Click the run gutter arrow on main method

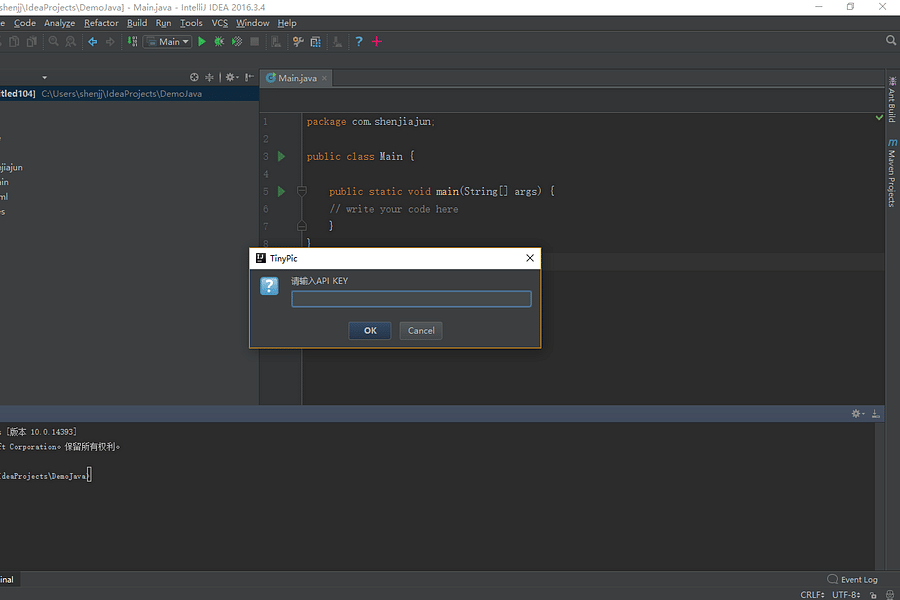pyautogui.click(x=282, y=191)
